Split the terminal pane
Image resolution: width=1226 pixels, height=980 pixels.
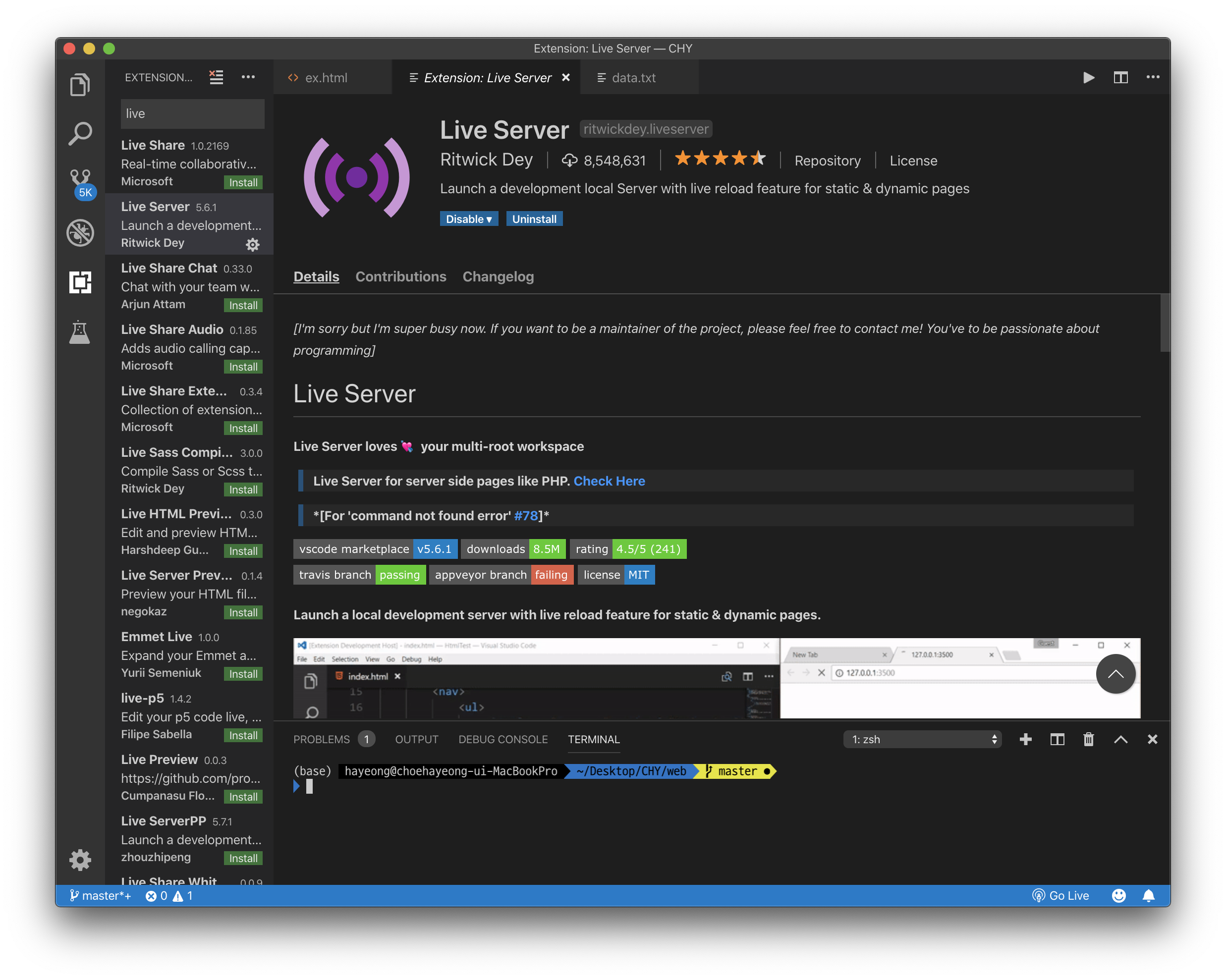tap(1057, 739)
